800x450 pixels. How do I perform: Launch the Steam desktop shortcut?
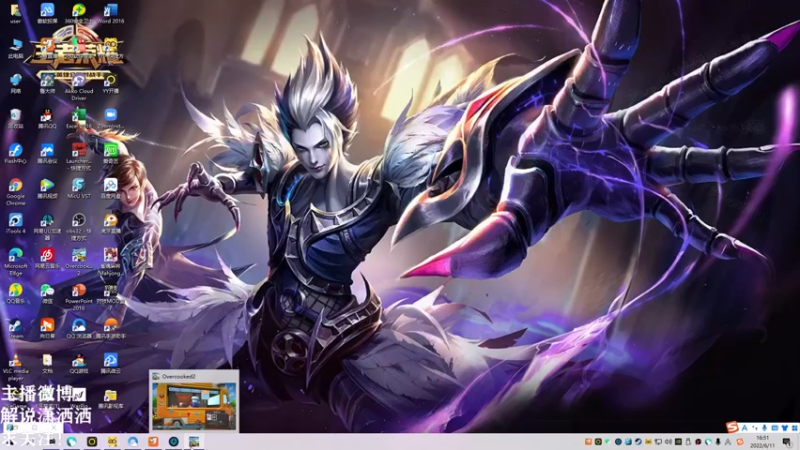(15, 329)
